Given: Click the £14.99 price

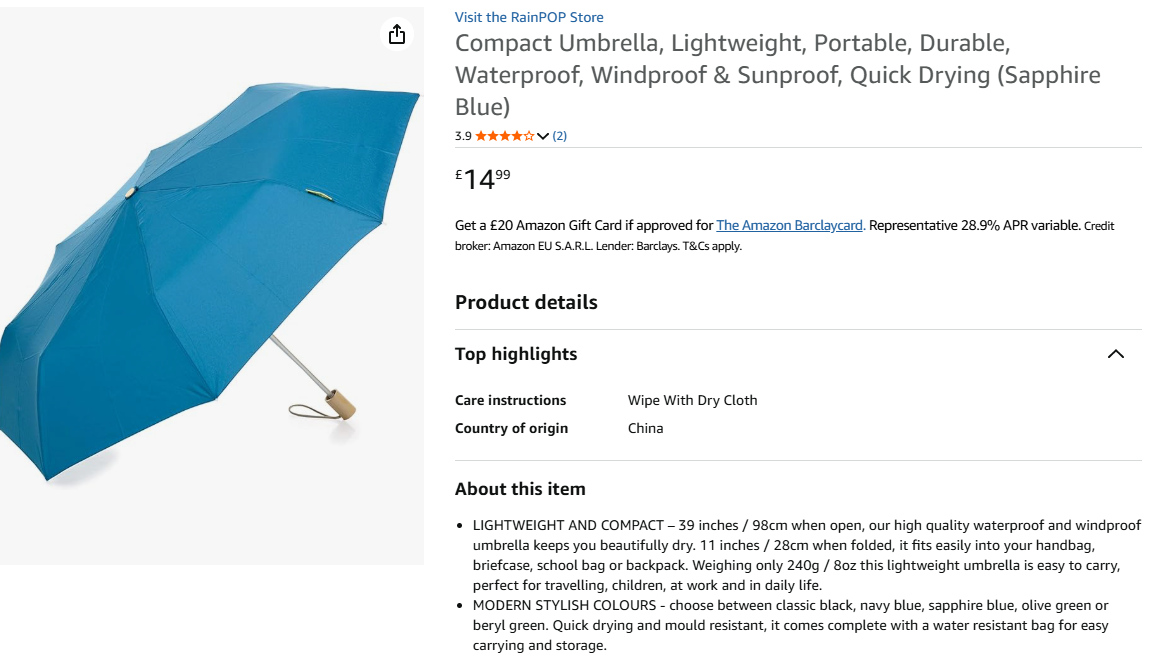Looking at the screenshot, I should tap(483, 179).
